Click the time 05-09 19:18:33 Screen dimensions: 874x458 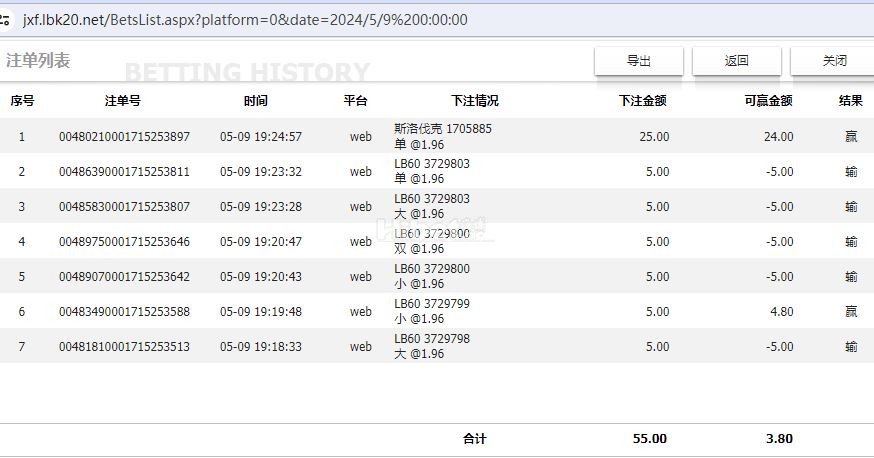click(261, 347)
